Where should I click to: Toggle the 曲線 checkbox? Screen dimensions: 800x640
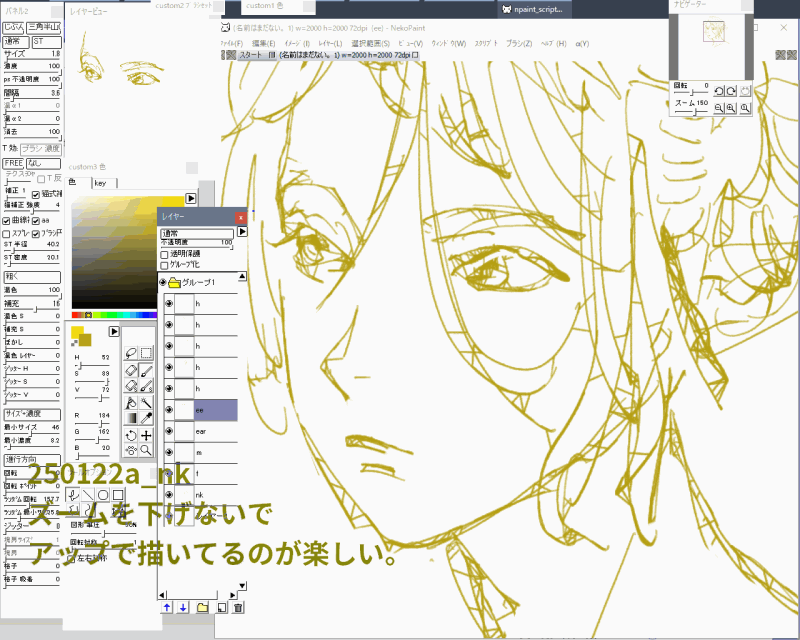pyautogui.click(x=6, y=220)
